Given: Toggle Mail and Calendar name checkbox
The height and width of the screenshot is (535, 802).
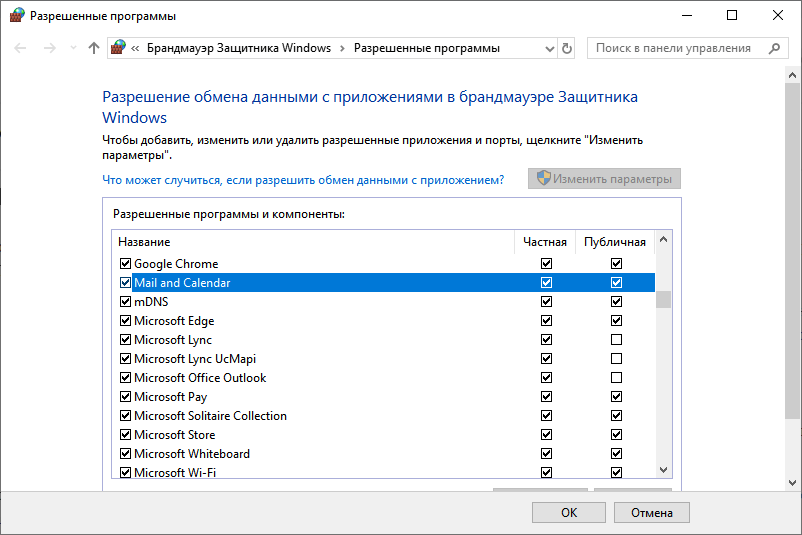Looking at the screenshot, I should pyautogui.click(x=125, y=282).
